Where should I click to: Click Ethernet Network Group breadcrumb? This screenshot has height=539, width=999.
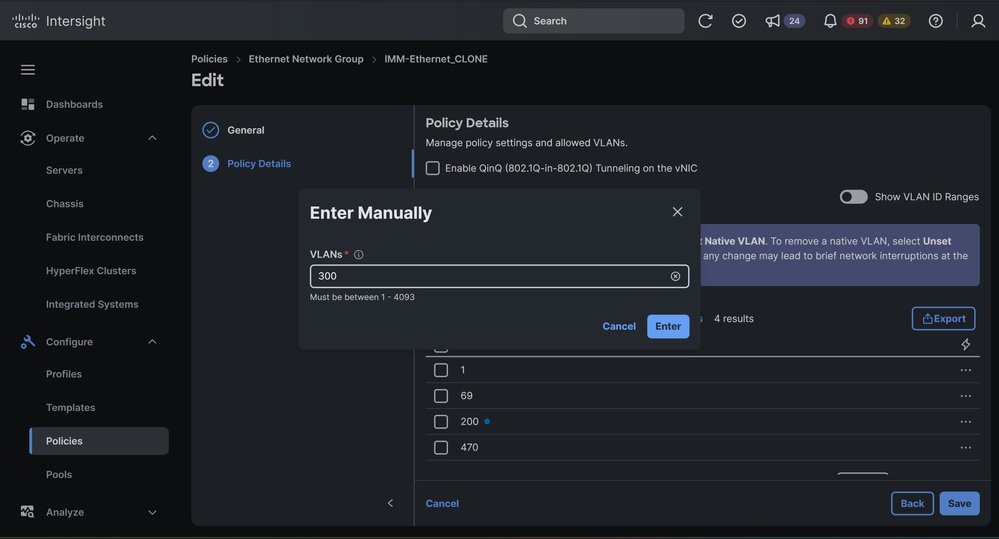click(x=306, y=59)
